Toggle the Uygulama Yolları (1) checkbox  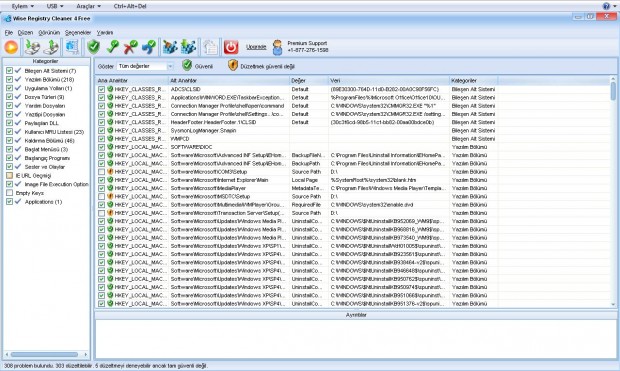(x=9, y=88)
